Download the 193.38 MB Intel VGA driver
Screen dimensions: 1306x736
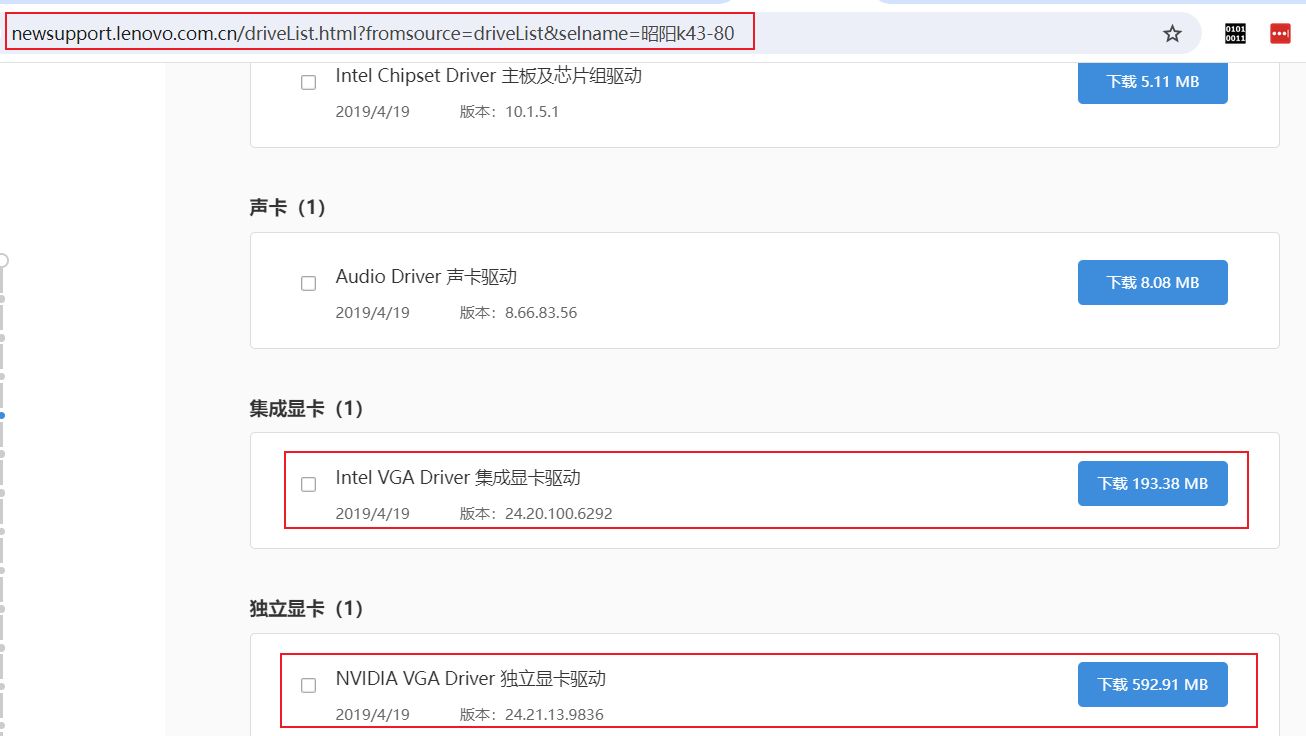point(1152,484)
